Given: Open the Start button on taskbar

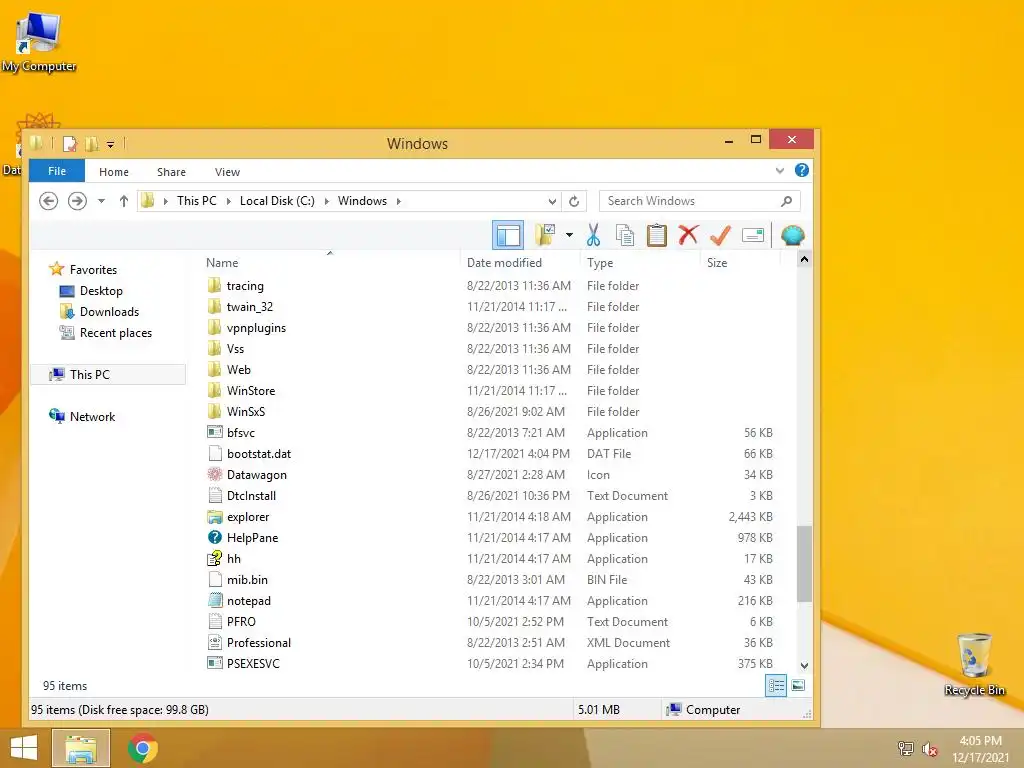Looking at the screenshot, I should [24, 748].
